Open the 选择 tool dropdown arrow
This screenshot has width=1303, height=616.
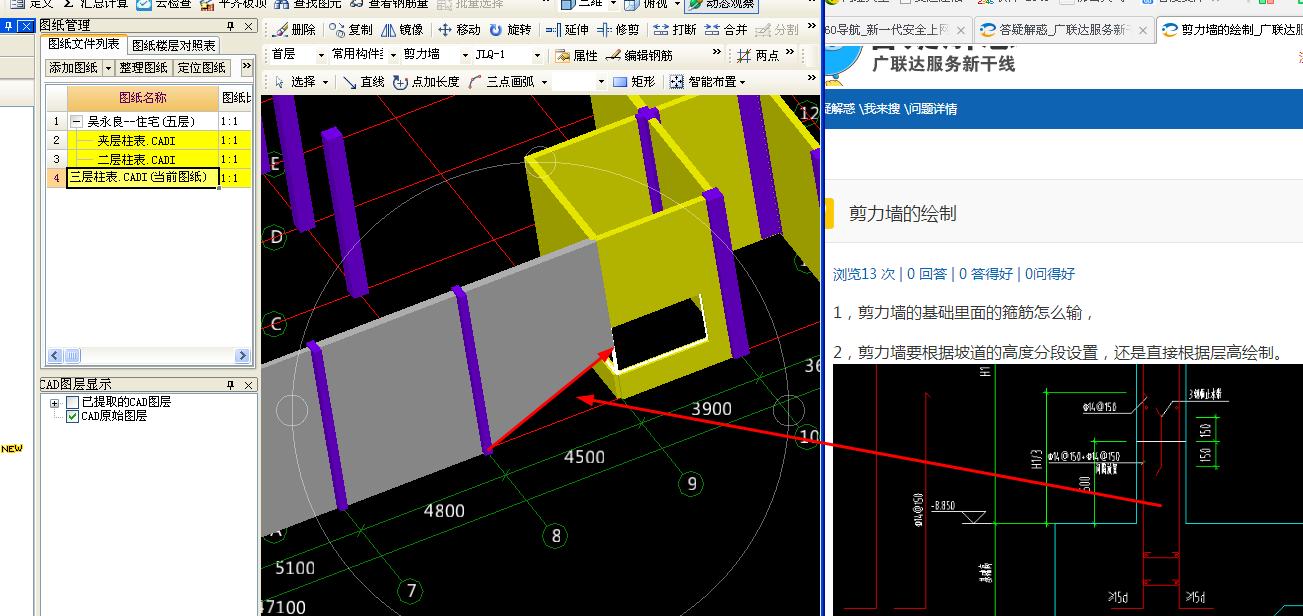point(326,82)
